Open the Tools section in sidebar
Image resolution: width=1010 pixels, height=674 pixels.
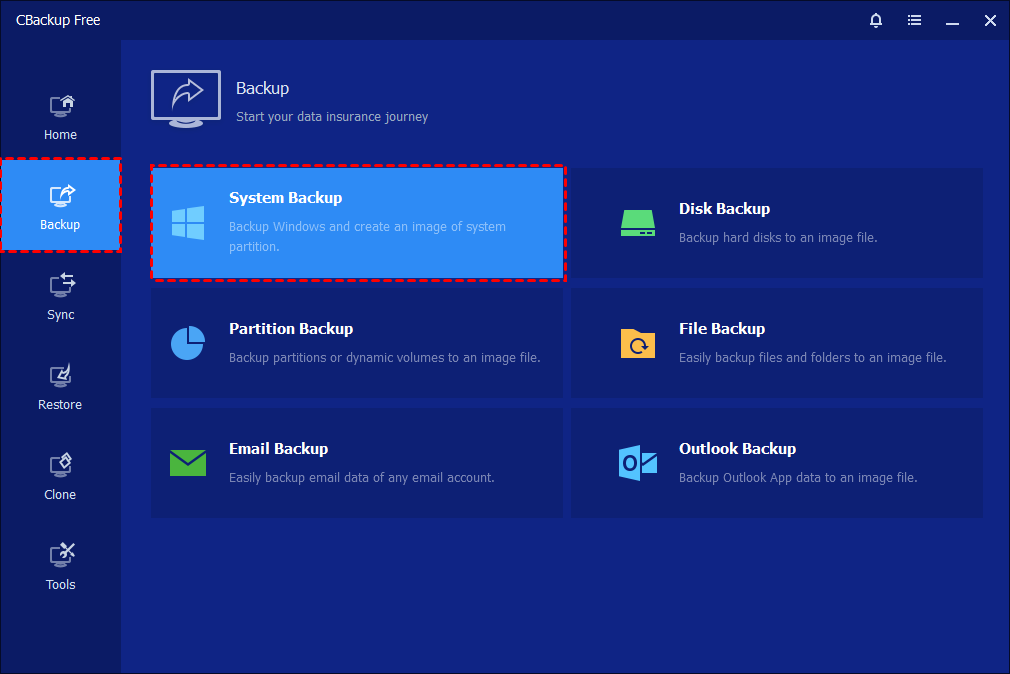60,567
